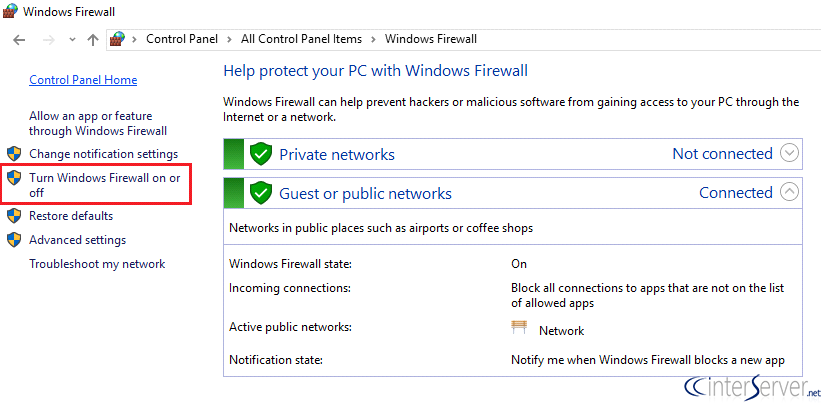Click 'Help protect your PC' heading

(375, 71)
